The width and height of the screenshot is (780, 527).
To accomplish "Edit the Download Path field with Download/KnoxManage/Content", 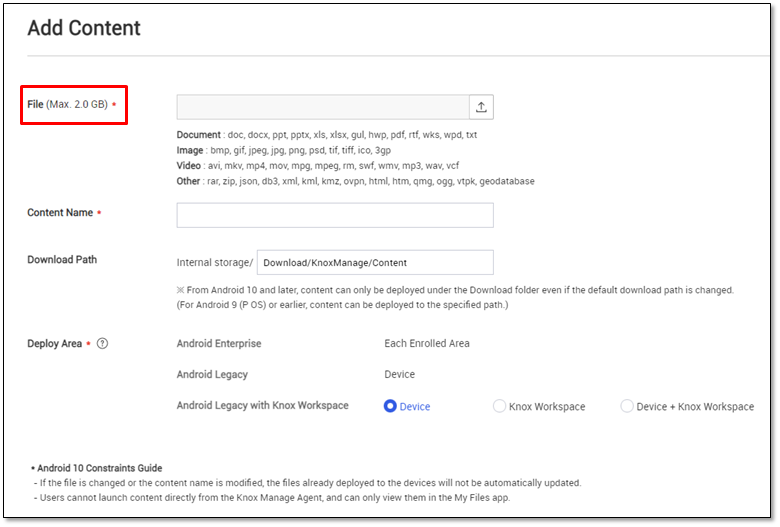I will pyautogui.click(x=375, y=262).
